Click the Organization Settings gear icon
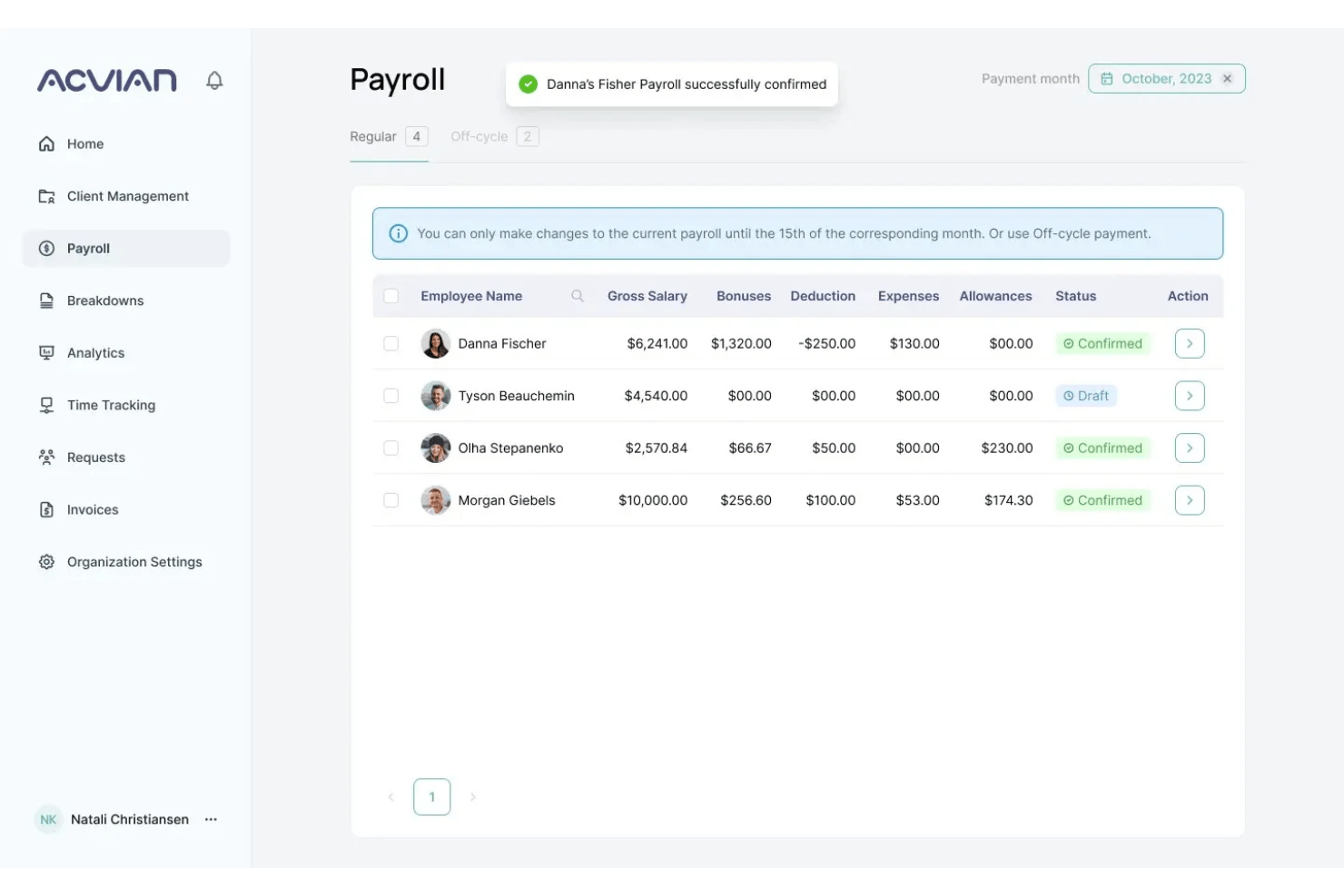1344x896 pixels. coord(46,562)
